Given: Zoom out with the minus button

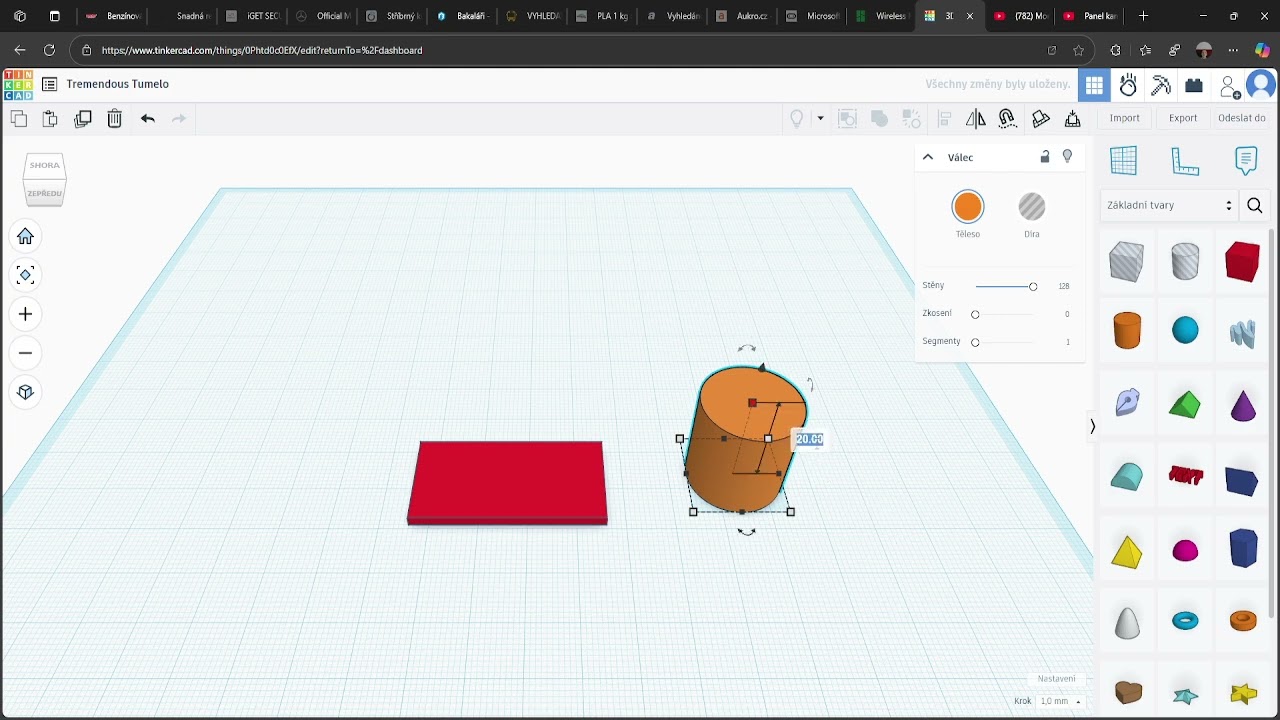Looking at the screenshot, I should pos(26,353).
